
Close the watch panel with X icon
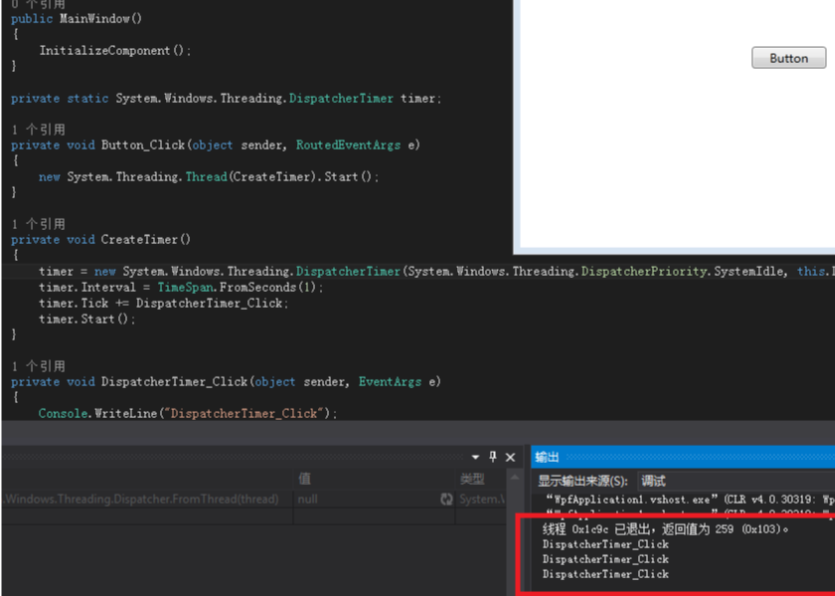point(510,458)
